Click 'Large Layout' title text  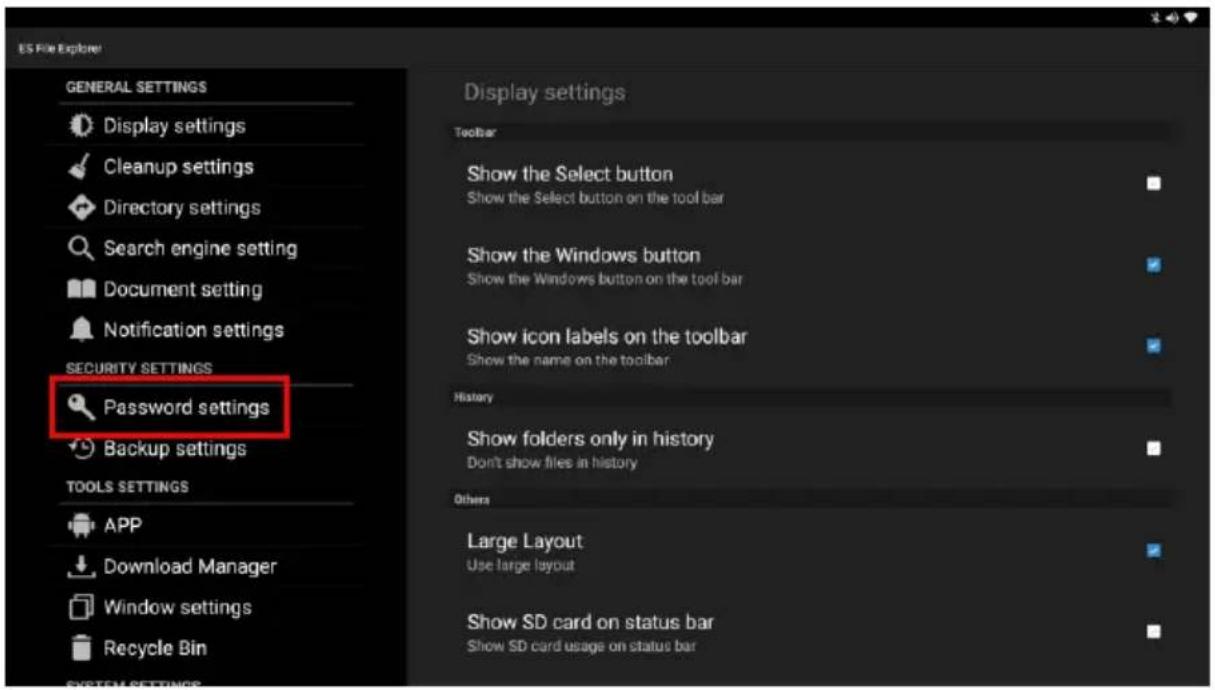(524, 541)
